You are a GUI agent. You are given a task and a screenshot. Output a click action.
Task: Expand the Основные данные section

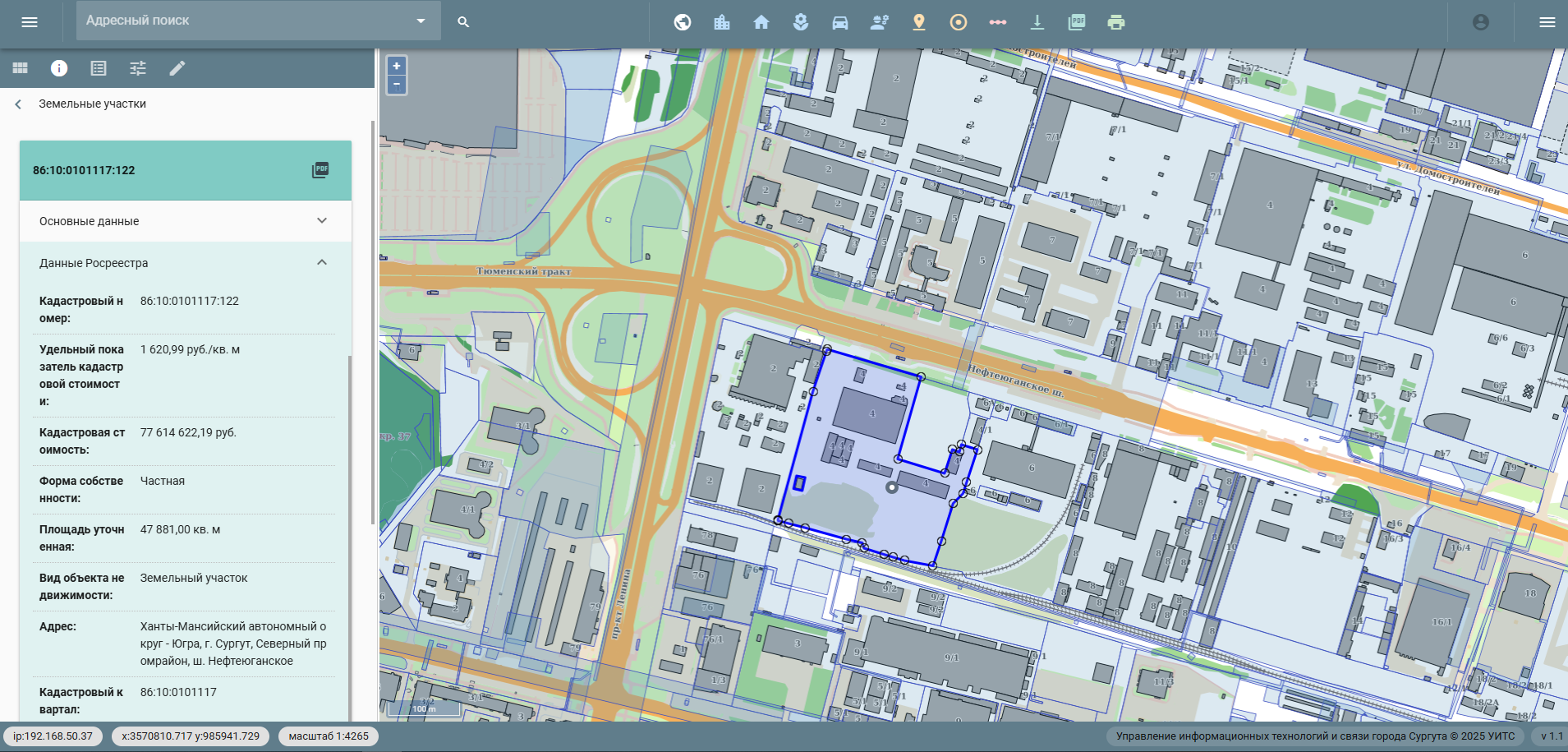click(322, 221)
